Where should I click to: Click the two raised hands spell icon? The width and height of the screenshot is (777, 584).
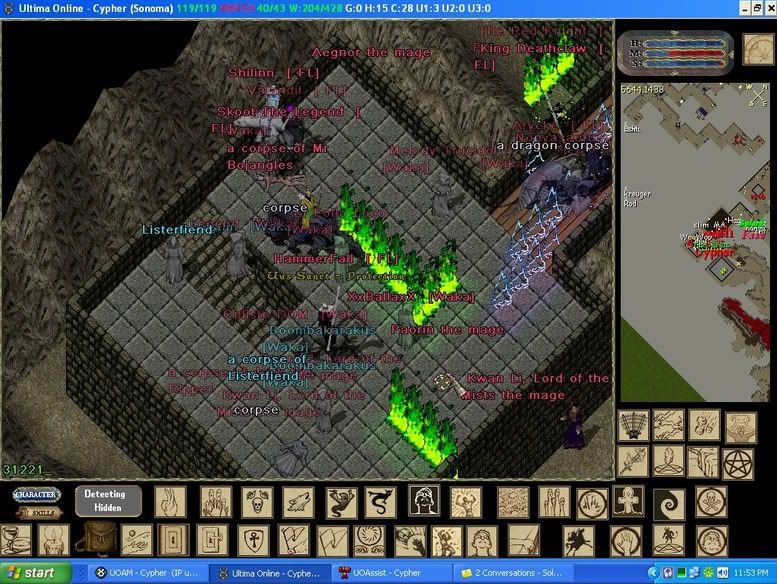pos(216,502)
